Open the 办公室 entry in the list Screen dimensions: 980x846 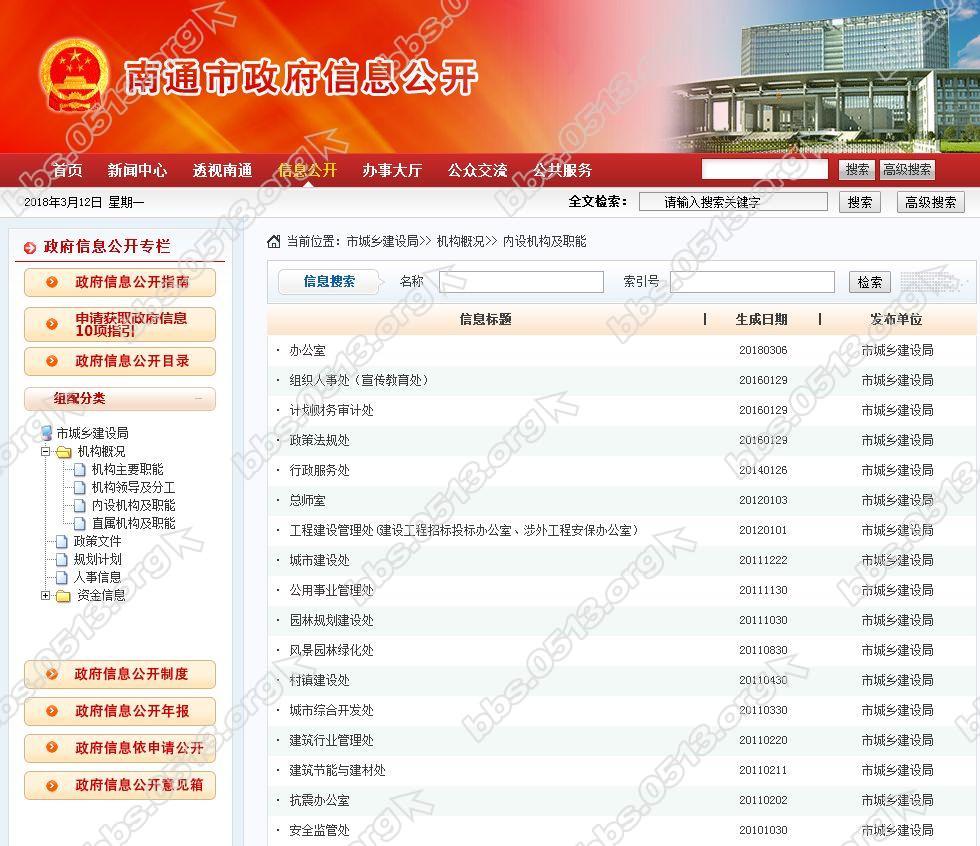click(x=307, y=350)
